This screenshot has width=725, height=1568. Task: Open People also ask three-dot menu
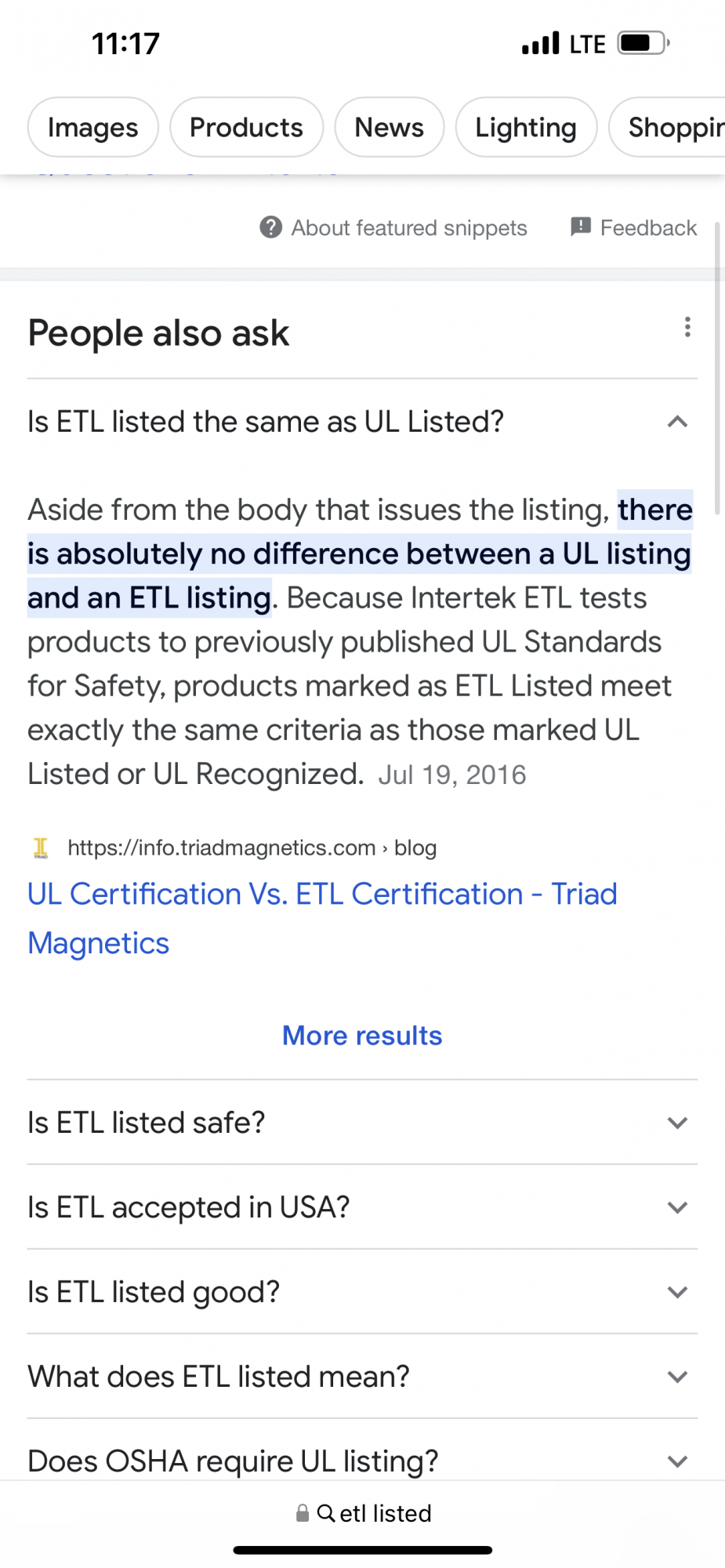click(x=687, y=327)
